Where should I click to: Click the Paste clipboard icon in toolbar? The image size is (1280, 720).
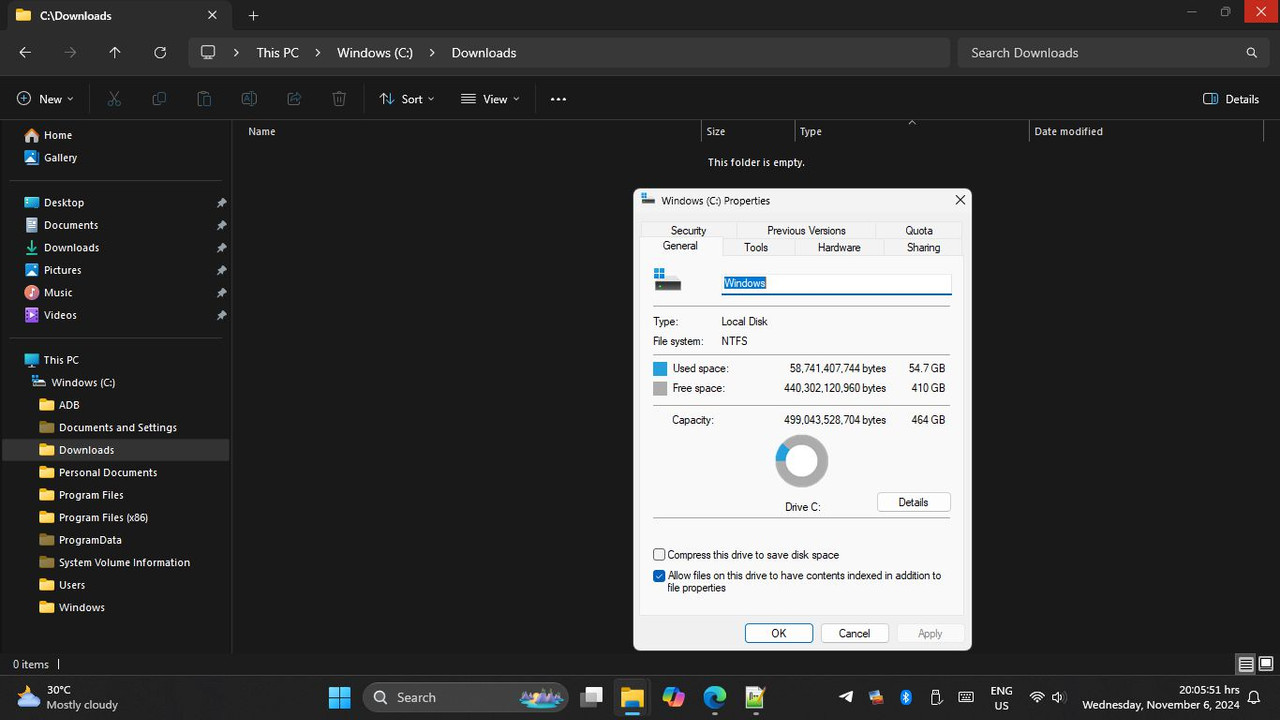[x=204, y=99]
